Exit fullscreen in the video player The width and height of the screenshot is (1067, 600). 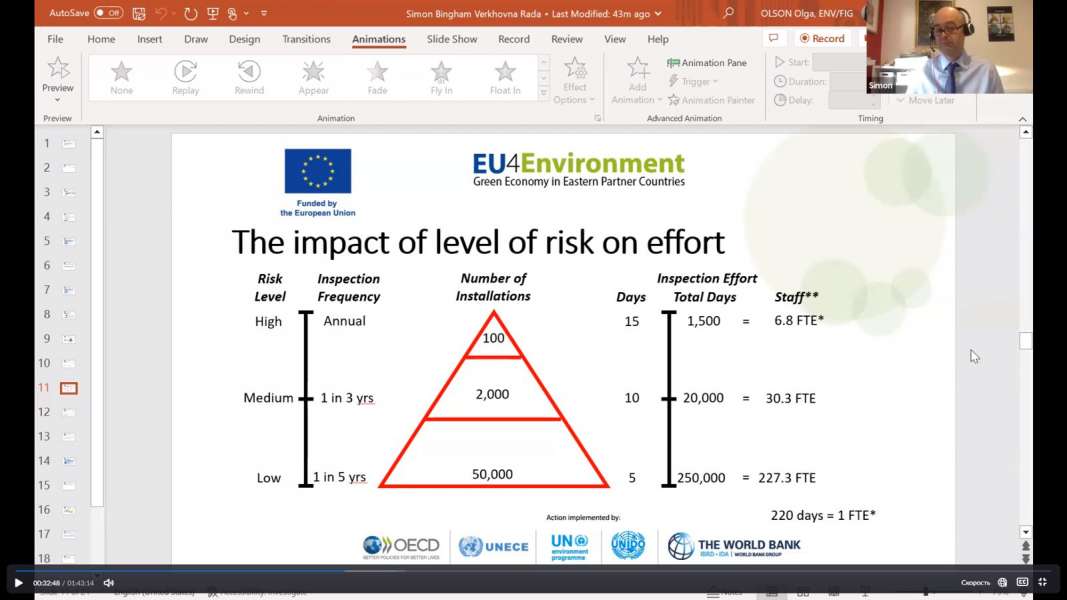click(1042, 582)
